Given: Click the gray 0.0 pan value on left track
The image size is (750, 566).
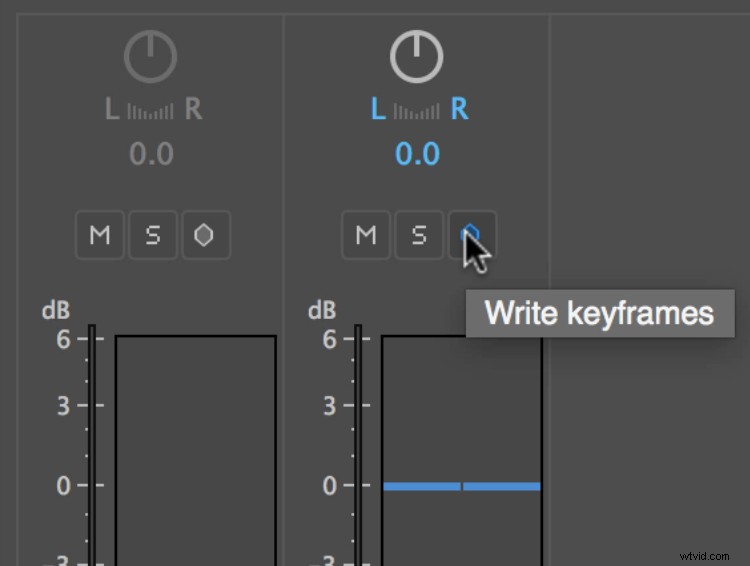Looking at the screenshot, I should coord(151,154).
